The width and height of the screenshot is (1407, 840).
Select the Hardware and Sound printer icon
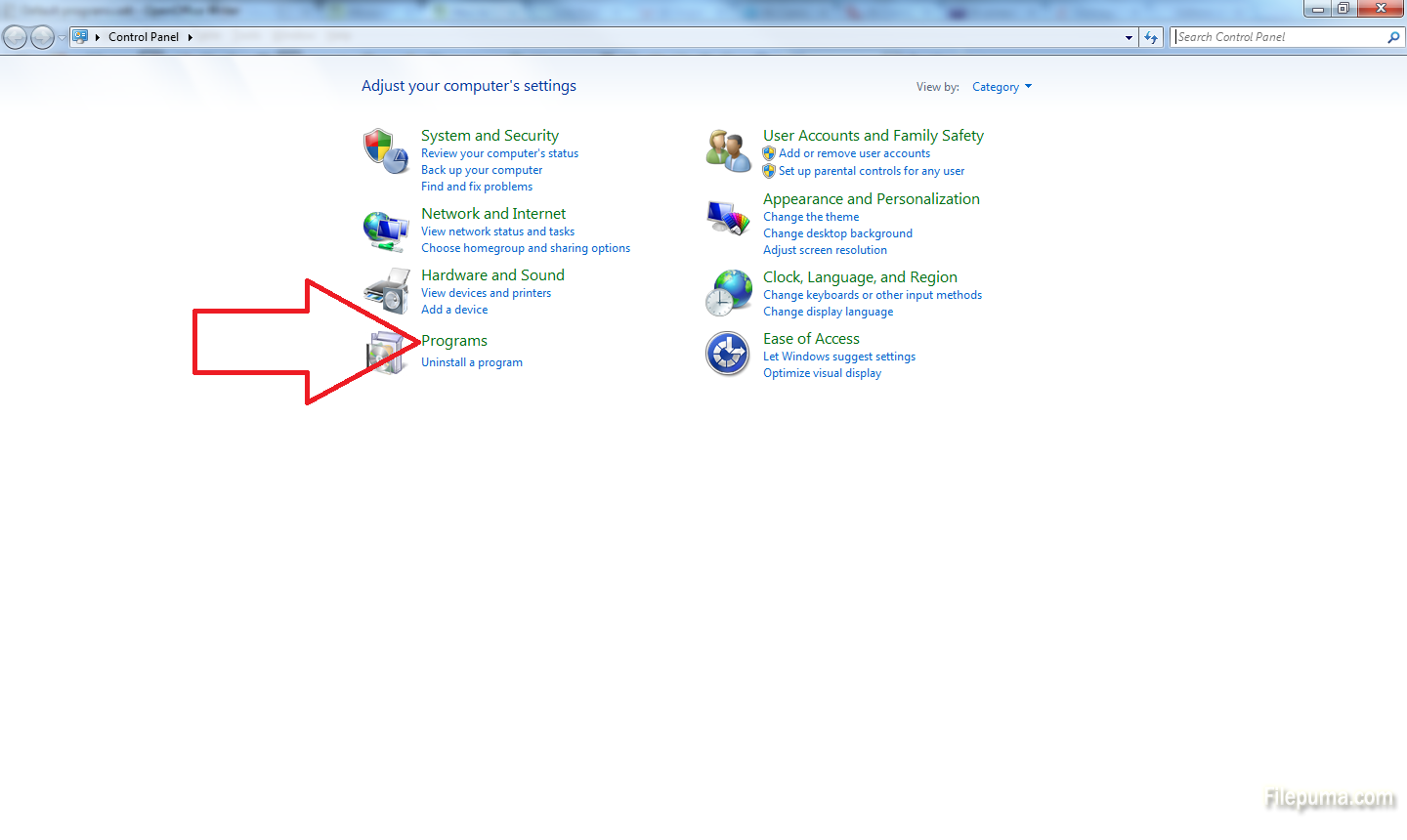[x=386, y=290]
